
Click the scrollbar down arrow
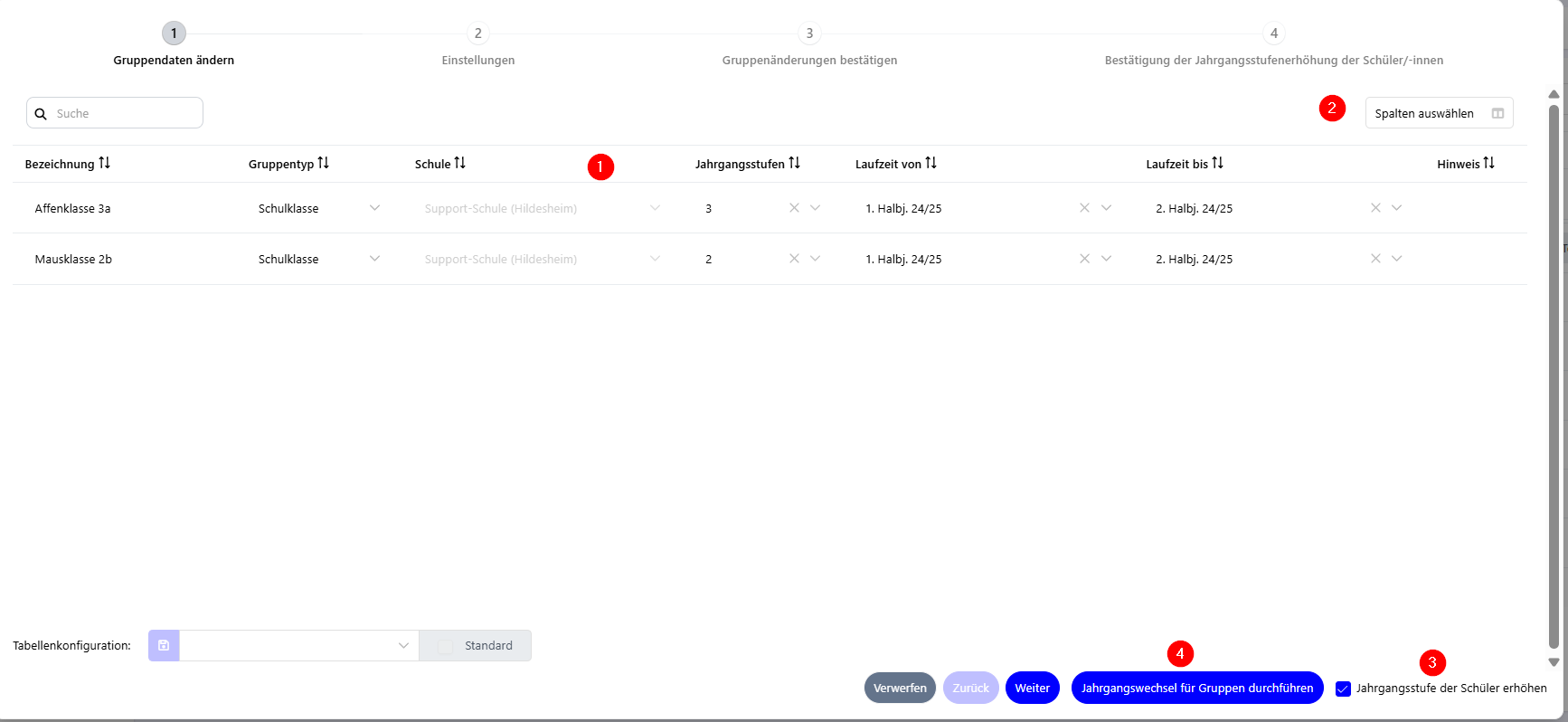(1554, 662)
